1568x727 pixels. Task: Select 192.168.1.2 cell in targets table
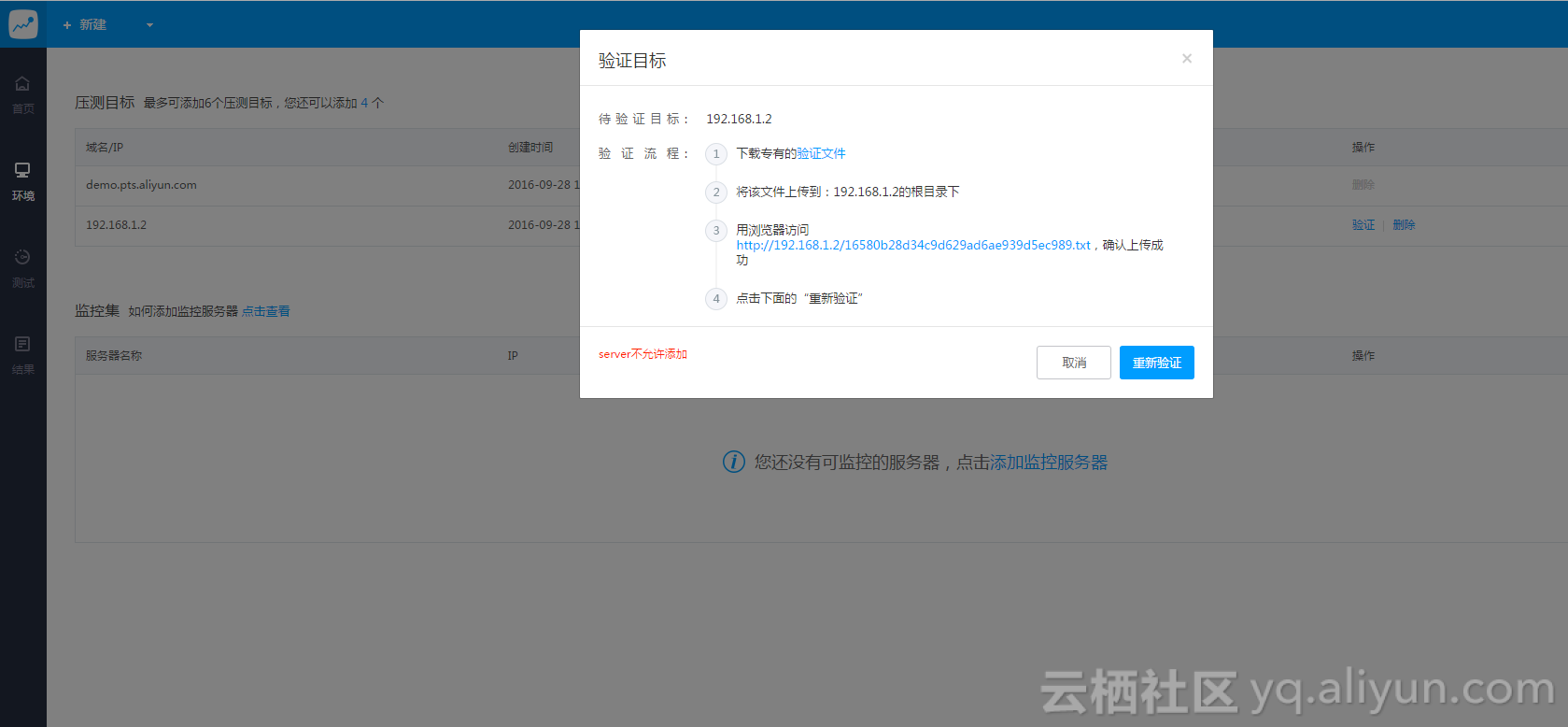116,225
